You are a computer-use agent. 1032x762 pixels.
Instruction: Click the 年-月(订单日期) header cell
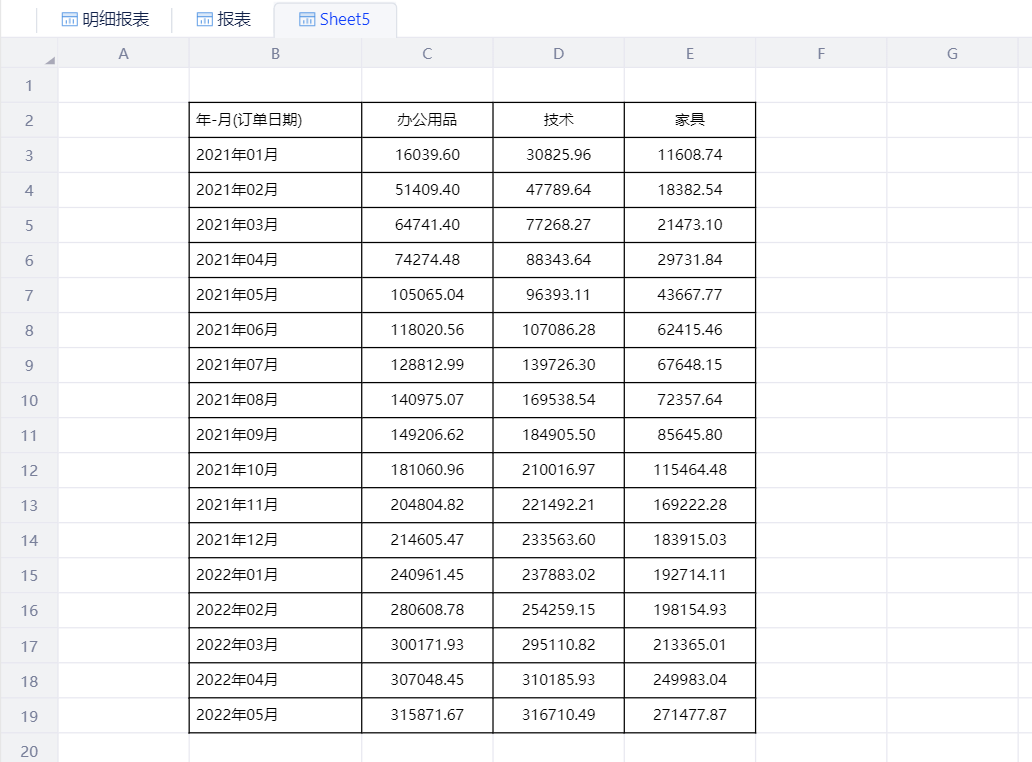click(x=275, y=120)
